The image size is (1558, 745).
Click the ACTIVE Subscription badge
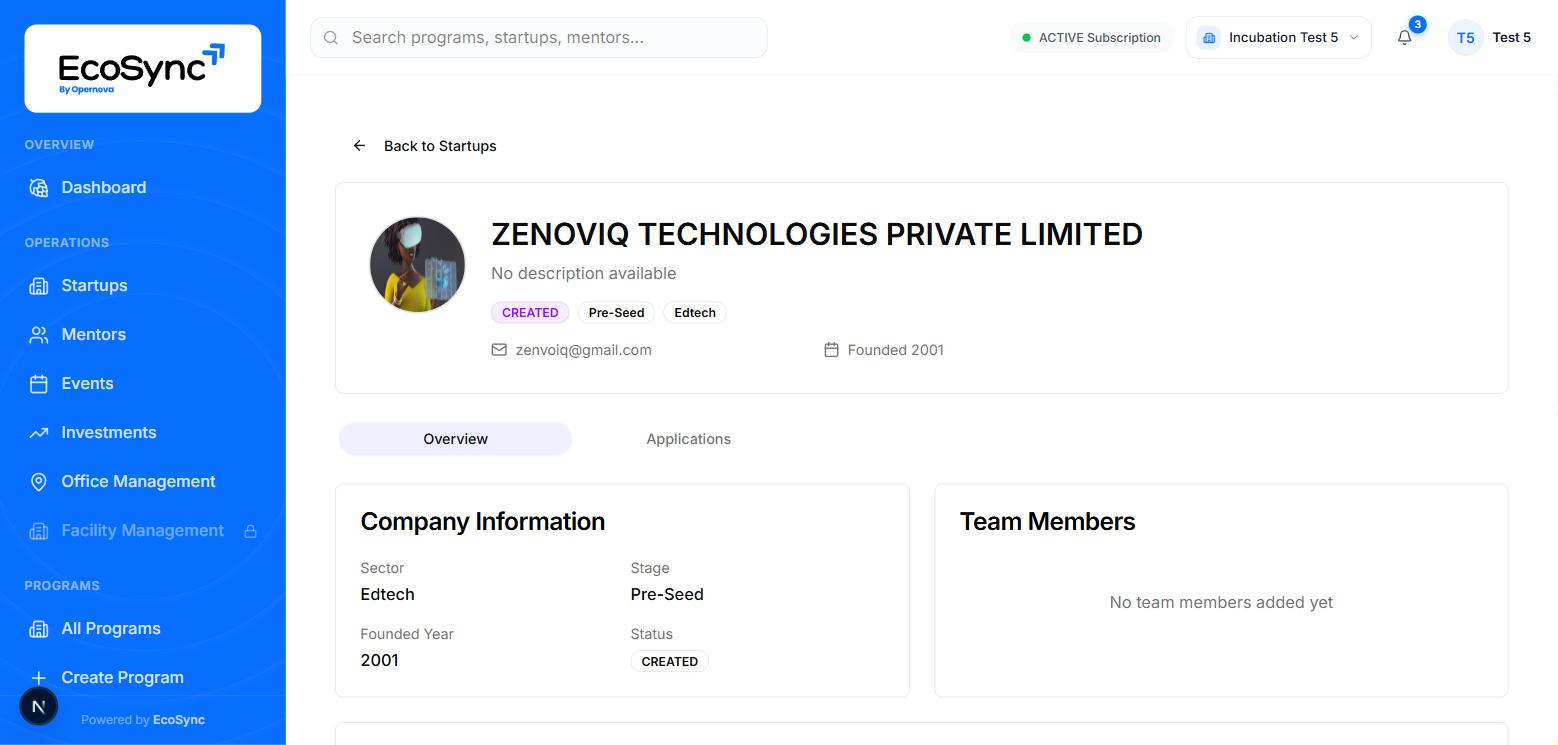(x=1091, y=38)
